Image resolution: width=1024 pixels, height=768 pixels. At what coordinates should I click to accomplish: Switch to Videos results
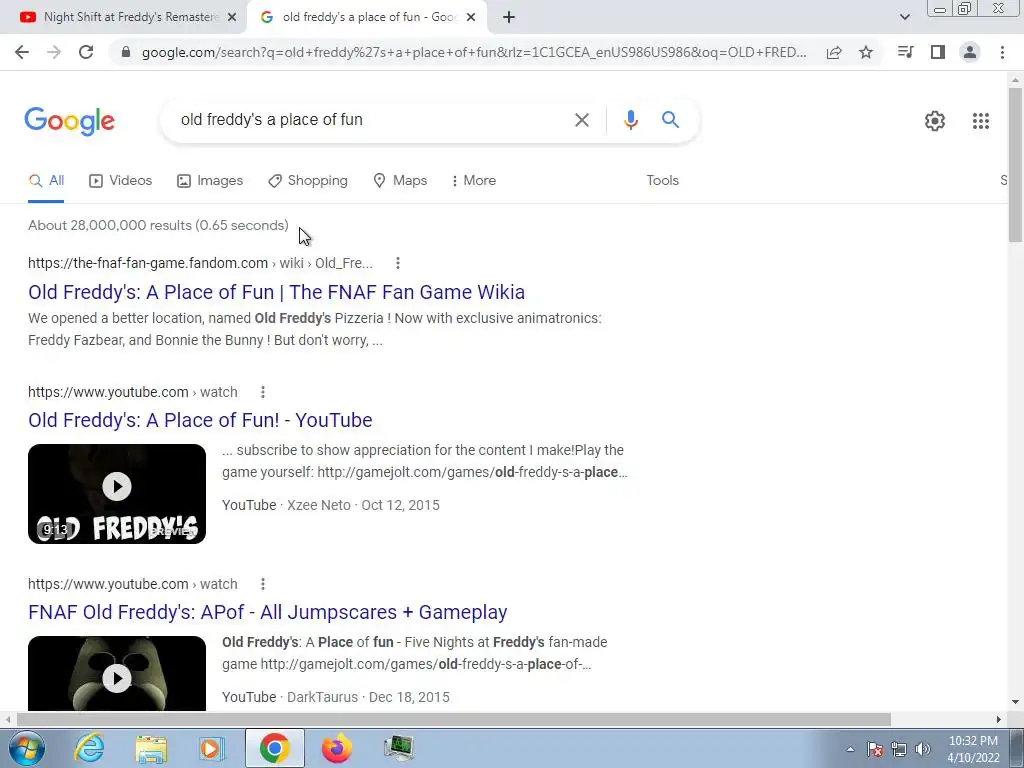pyautogui.click(x=120, y=180)
